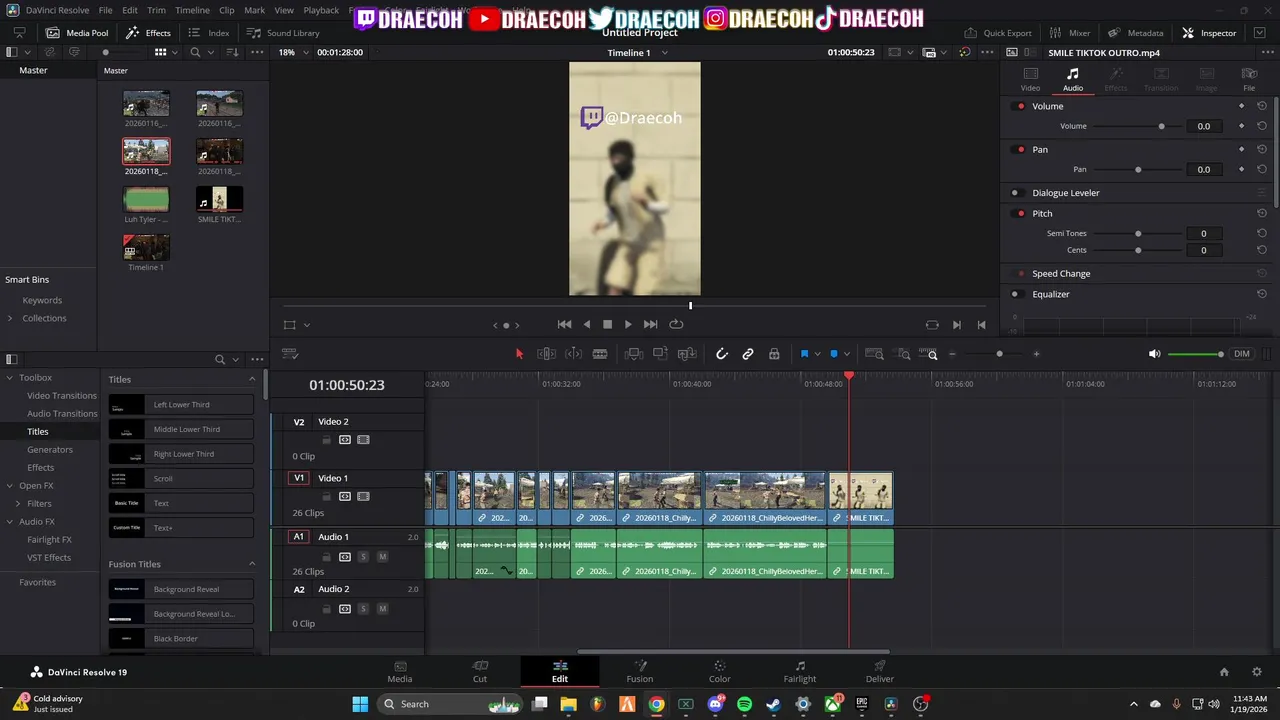Activate the Dynamic Trim Mode tool

click(573, 354)
